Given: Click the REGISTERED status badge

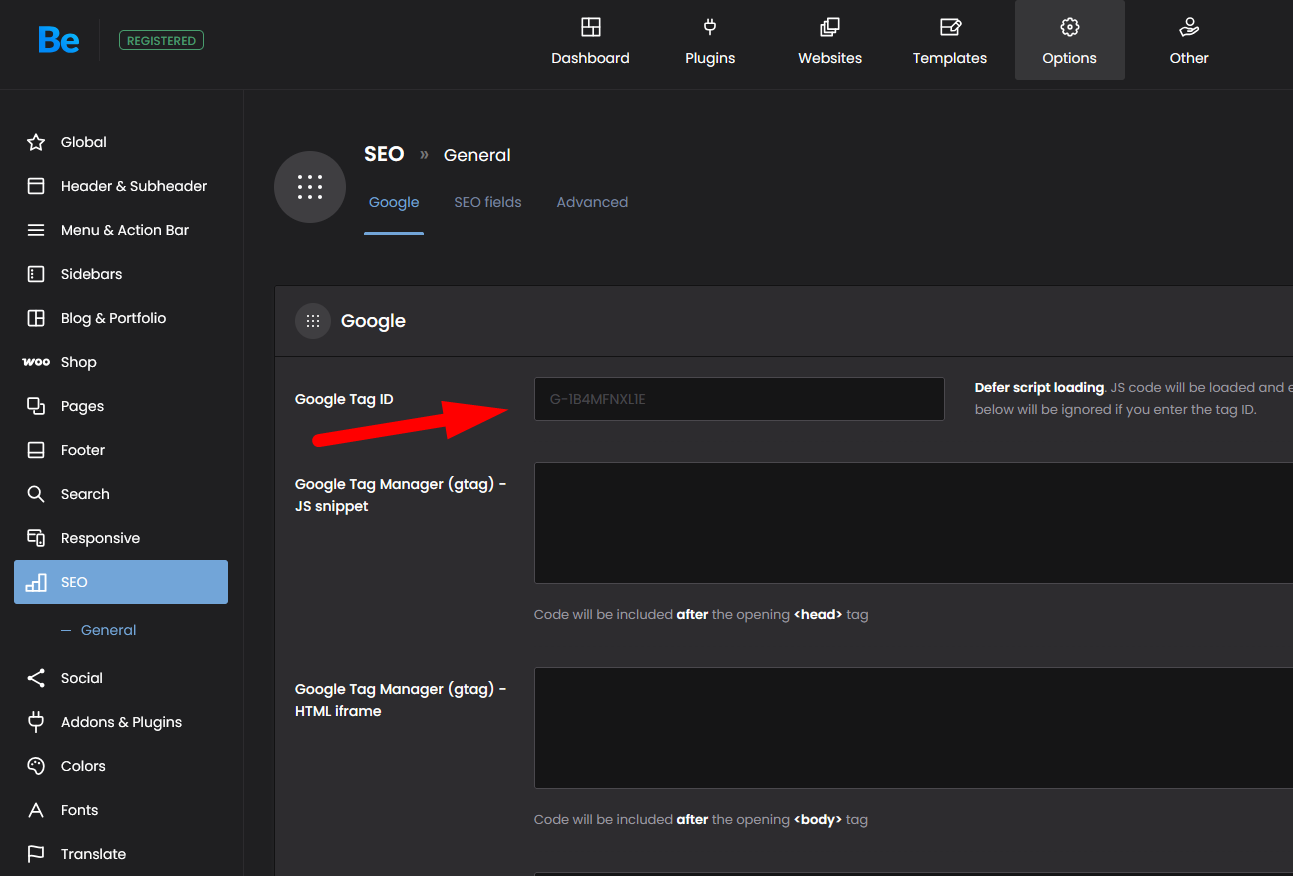Looking at the screenshot, I should coord(161,41).
